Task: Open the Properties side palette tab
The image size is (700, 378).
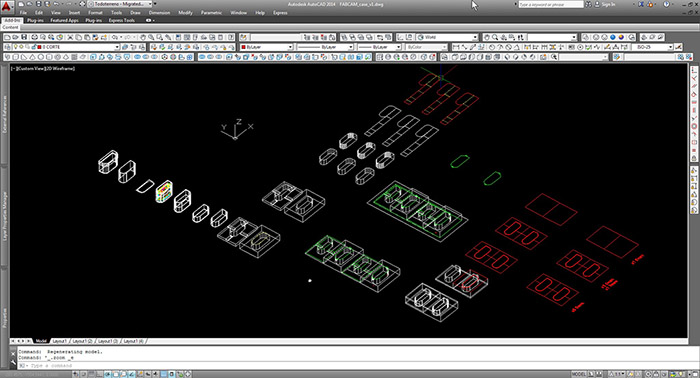Action: click(5, 318)
